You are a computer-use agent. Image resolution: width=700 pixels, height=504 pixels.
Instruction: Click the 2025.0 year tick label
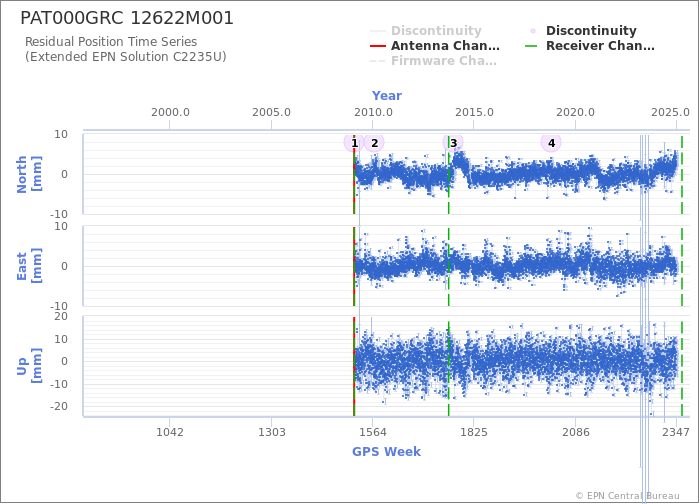click(x=670, y=112)
